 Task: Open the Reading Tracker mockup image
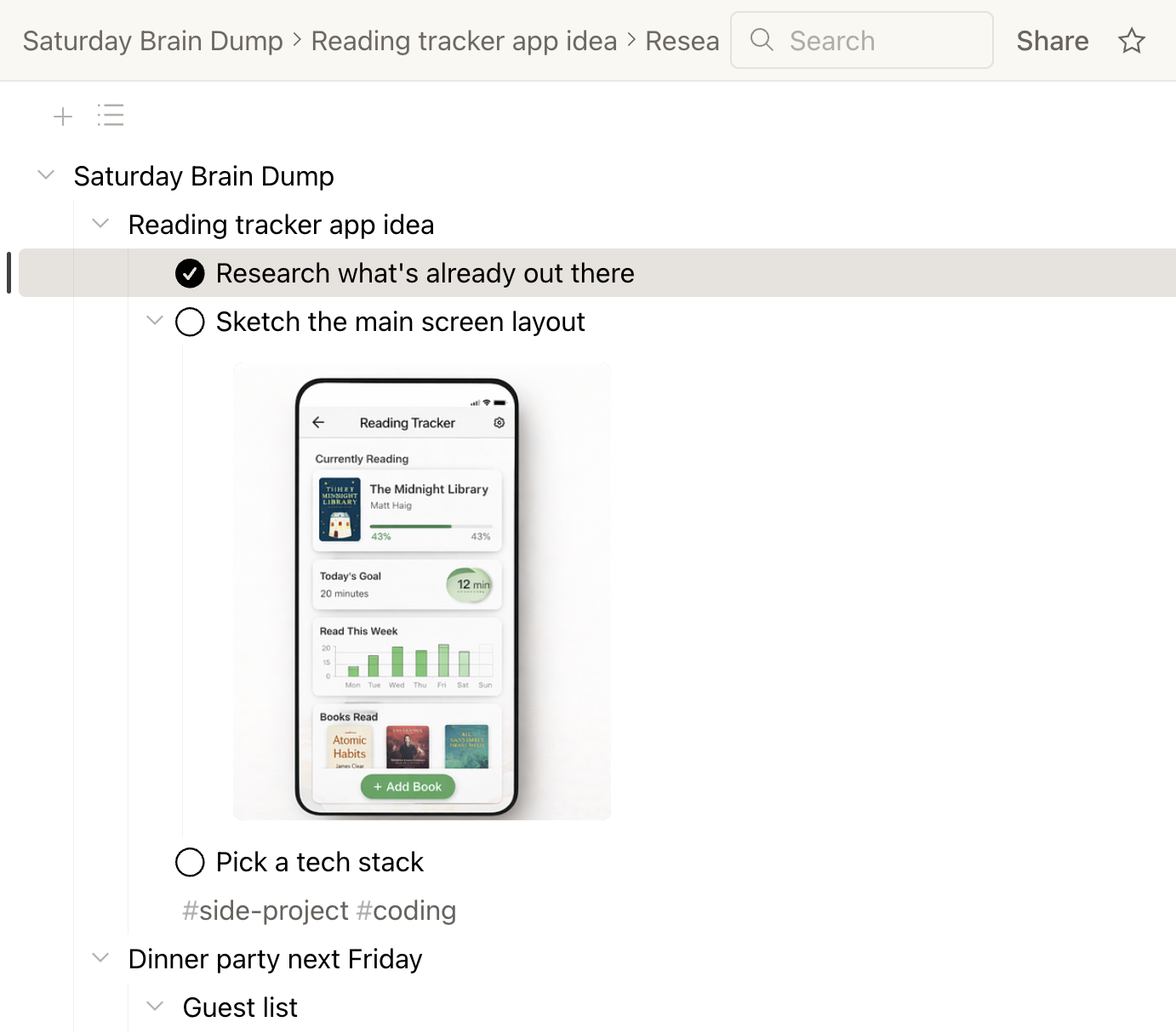[422, 591]
